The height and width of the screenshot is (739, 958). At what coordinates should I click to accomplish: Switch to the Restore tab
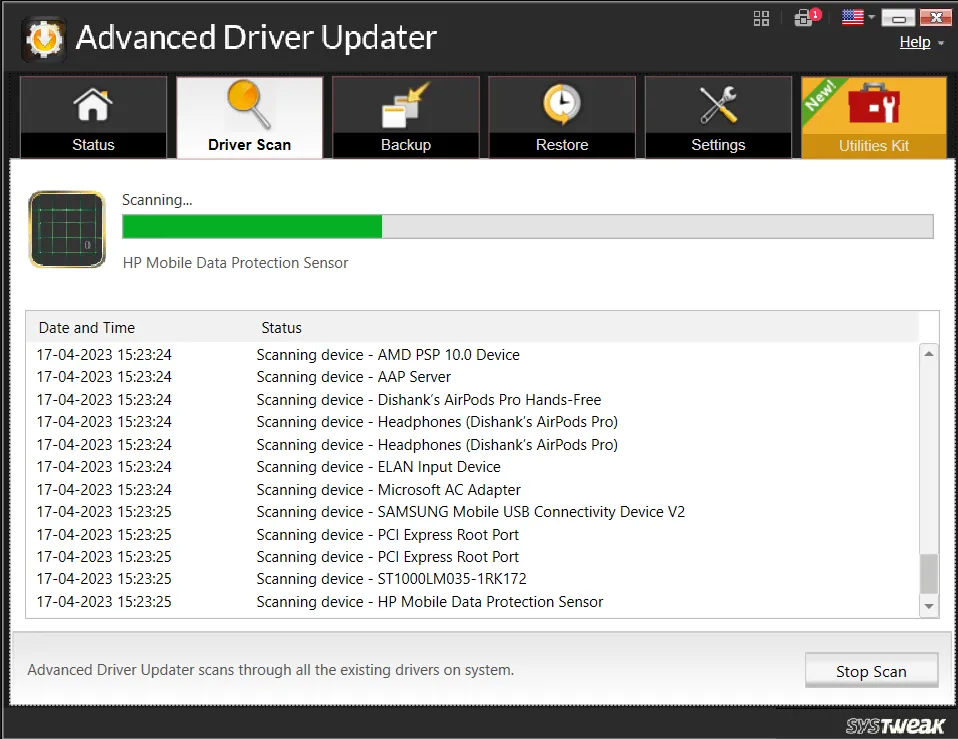click(x=562, y=117)
